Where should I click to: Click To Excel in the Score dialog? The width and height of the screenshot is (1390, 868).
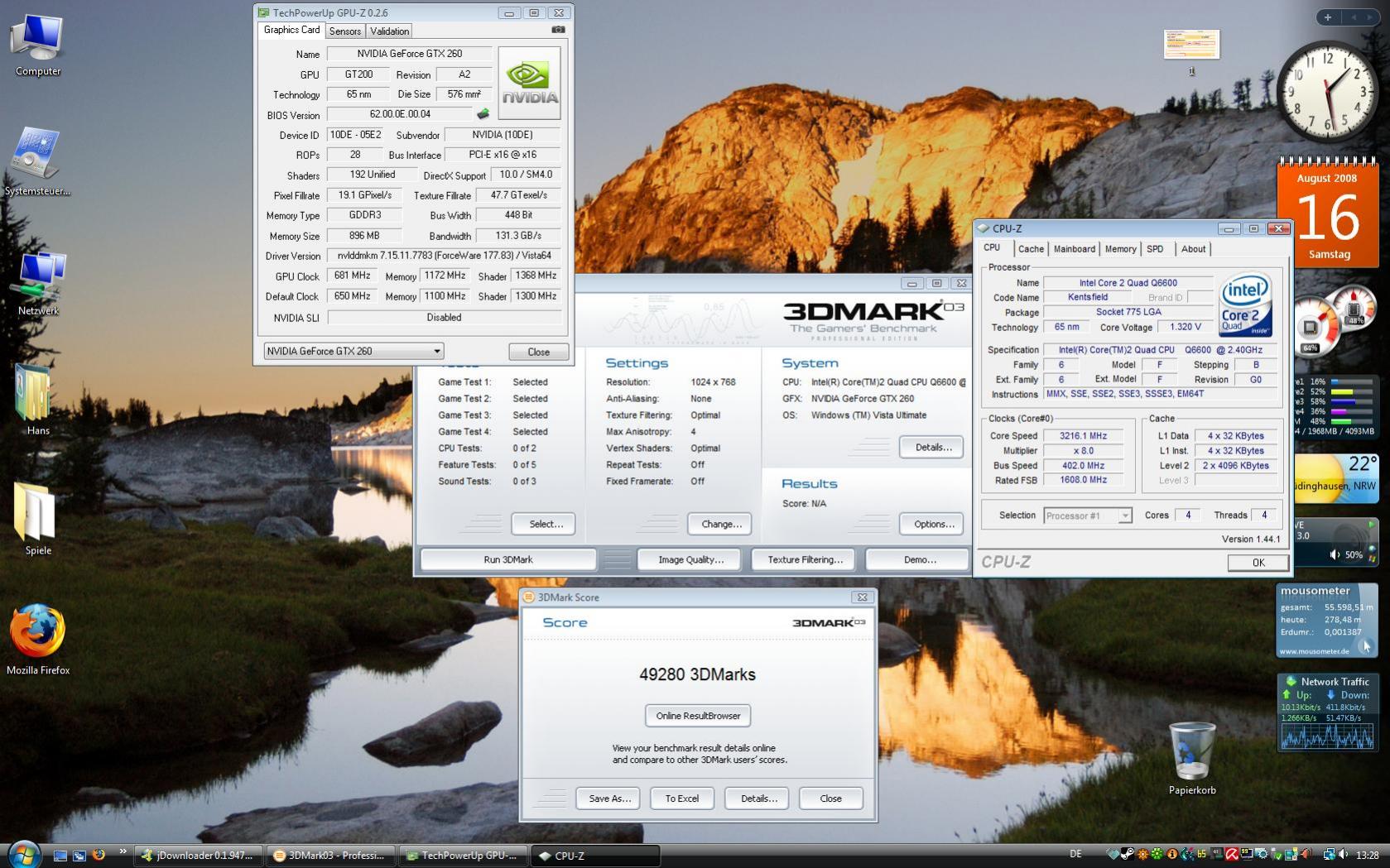click(x=682, y=798)
